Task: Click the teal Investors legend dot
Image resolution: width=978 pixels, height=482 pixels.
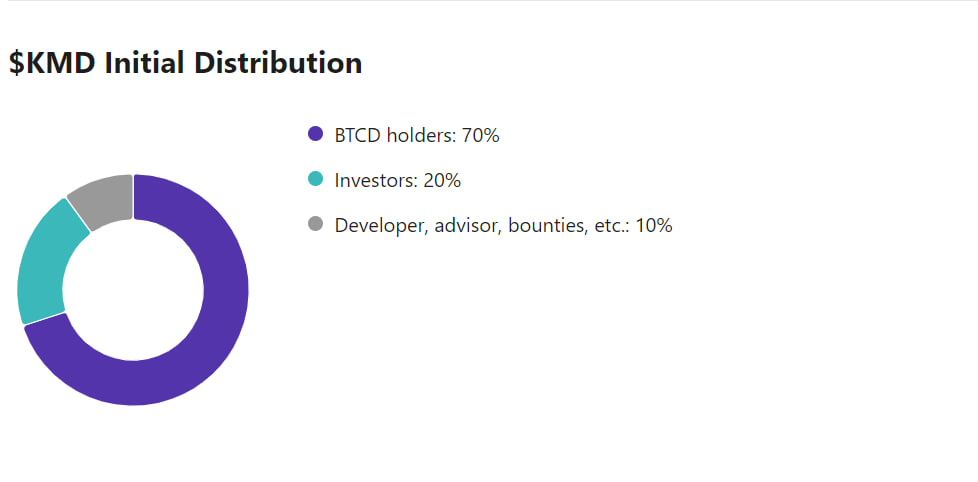Action: point(316,179)
